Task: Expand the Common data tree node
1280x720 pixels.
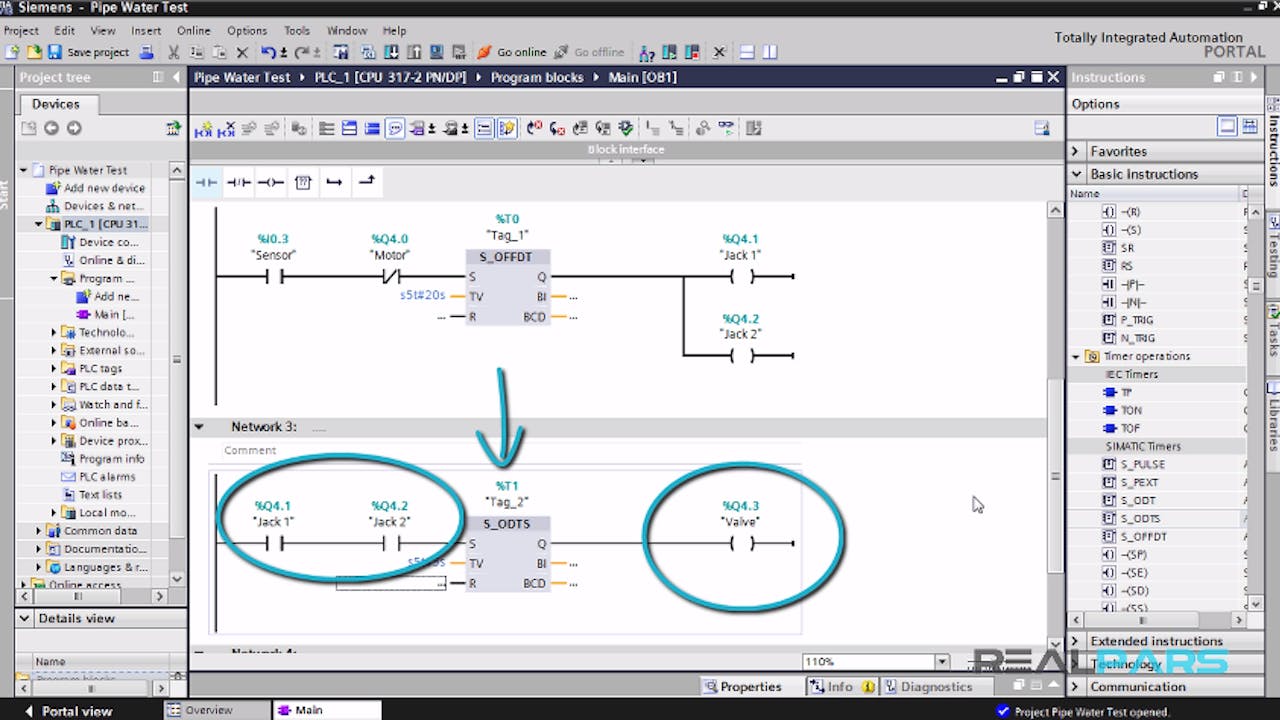Action: pyautogui.click(x=39, y=531)
